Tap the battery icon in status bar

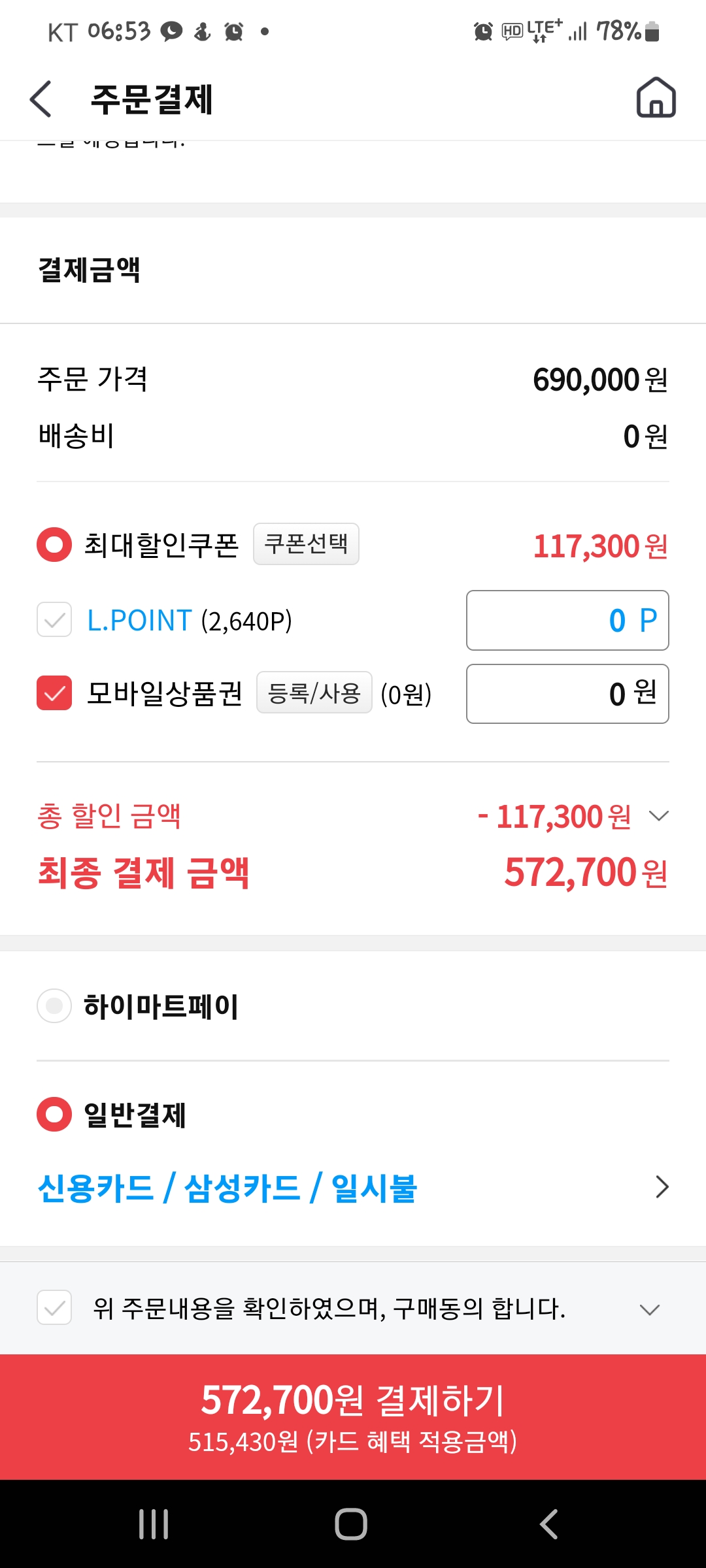pyautogui.click(x=652, y=31)
